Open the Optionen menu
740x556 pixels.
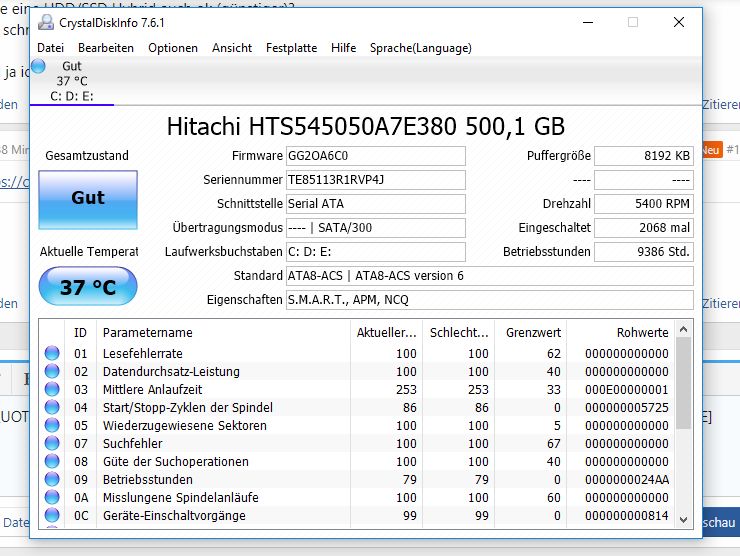[x=173, y=48]
